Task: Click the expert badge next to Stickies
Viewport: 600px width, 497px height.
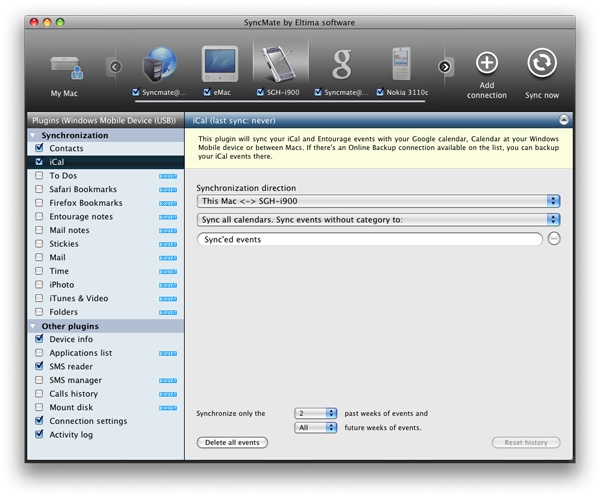Action: point(168,244)
